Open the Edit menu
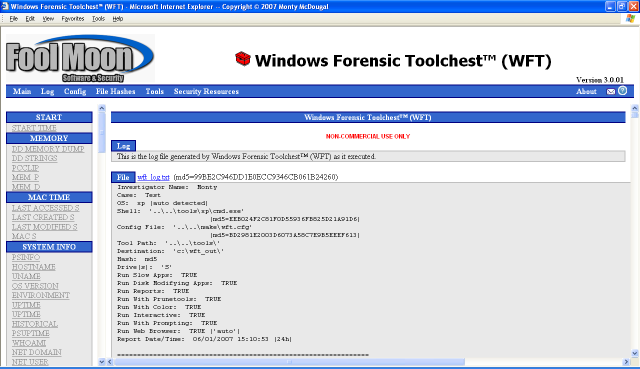Image resolution: width=640 pixels, height=369 pixels. tap(30, 19)
